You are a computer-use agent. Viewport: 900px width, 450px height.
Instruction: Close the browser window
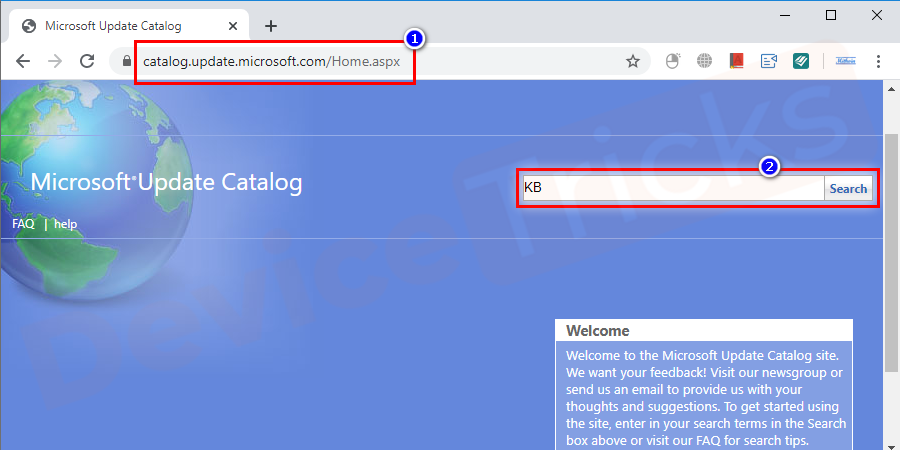(x=876, y=15)
